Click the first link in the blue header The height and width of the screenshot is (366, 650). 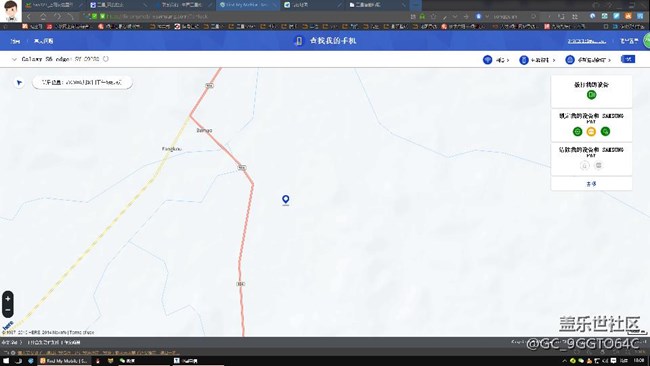tap(15, 41)
